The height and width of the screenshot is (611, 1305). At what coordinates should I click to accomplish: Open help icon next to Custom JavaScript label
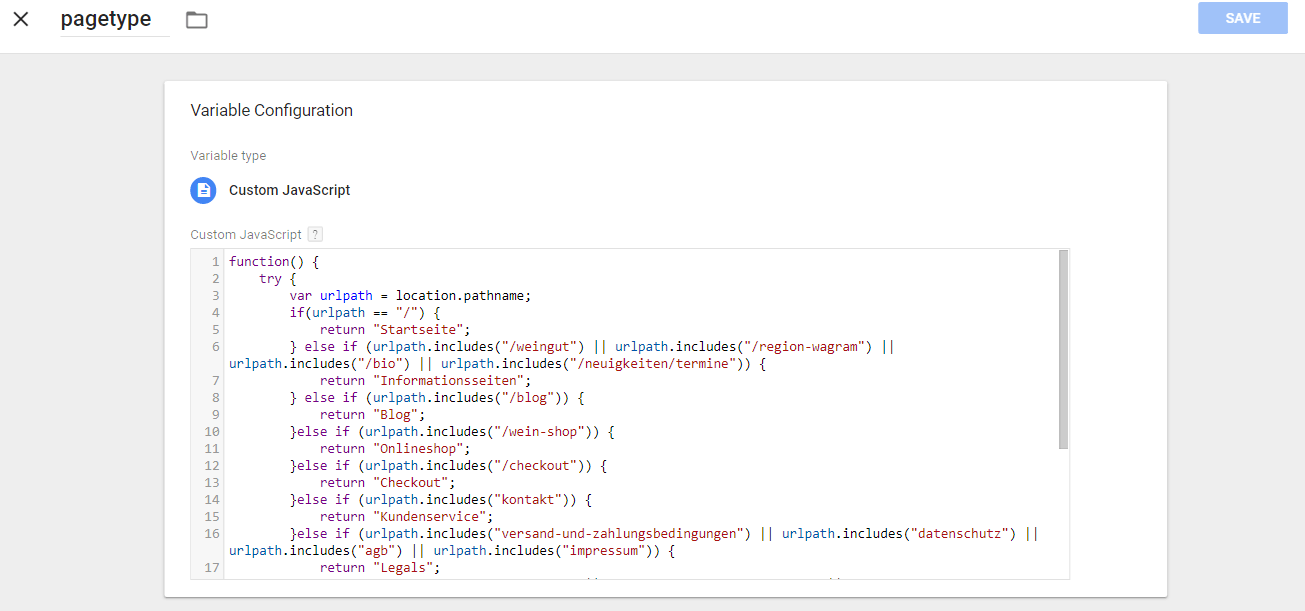[315, 234]
